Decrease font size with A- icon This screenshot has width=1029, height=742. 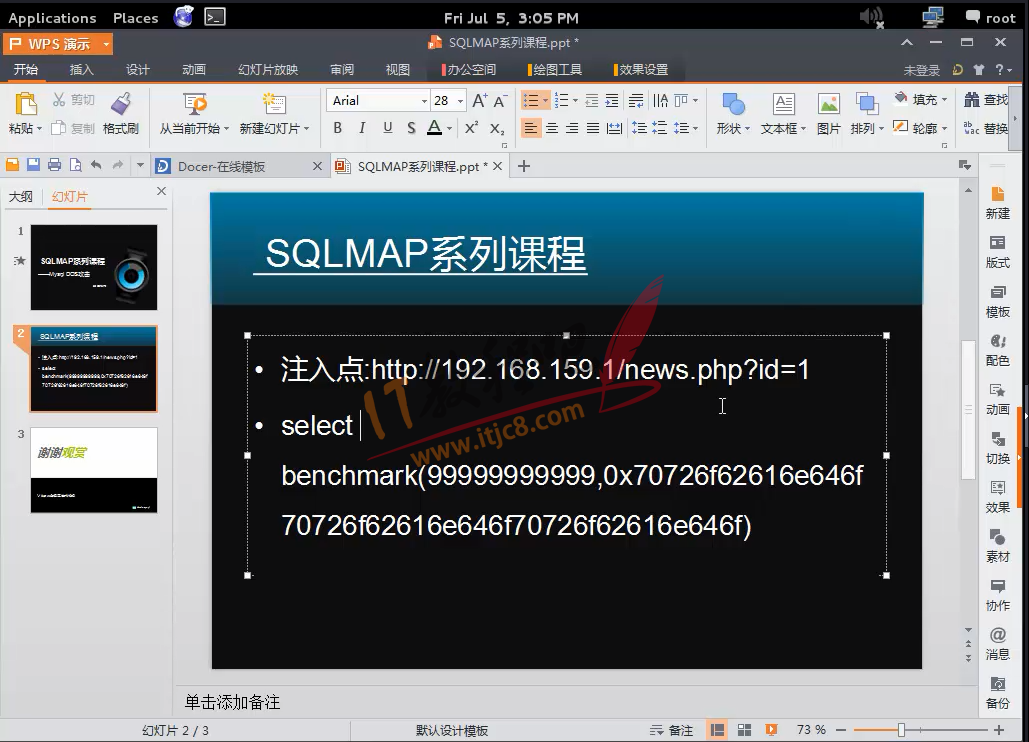point(500,100)
